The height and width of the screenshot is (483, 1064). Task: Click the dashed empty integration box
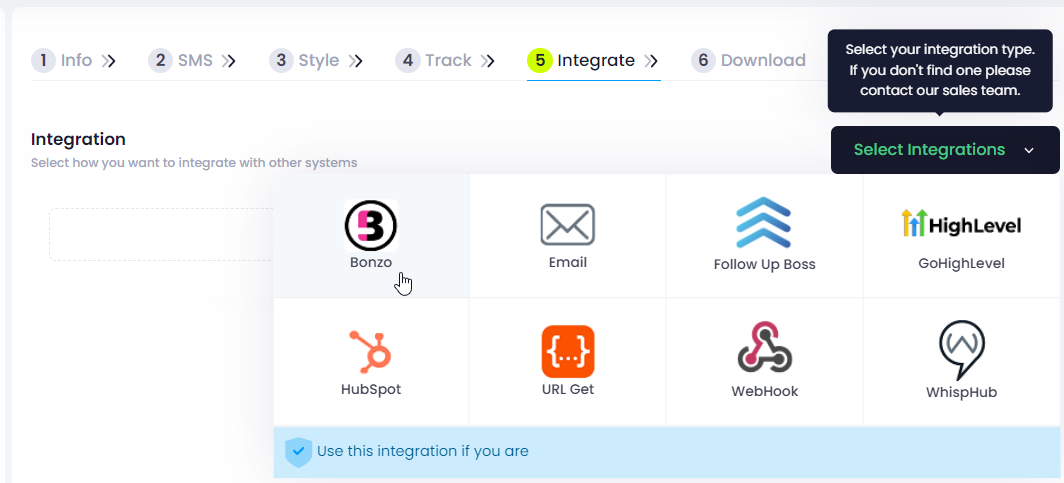162,235
